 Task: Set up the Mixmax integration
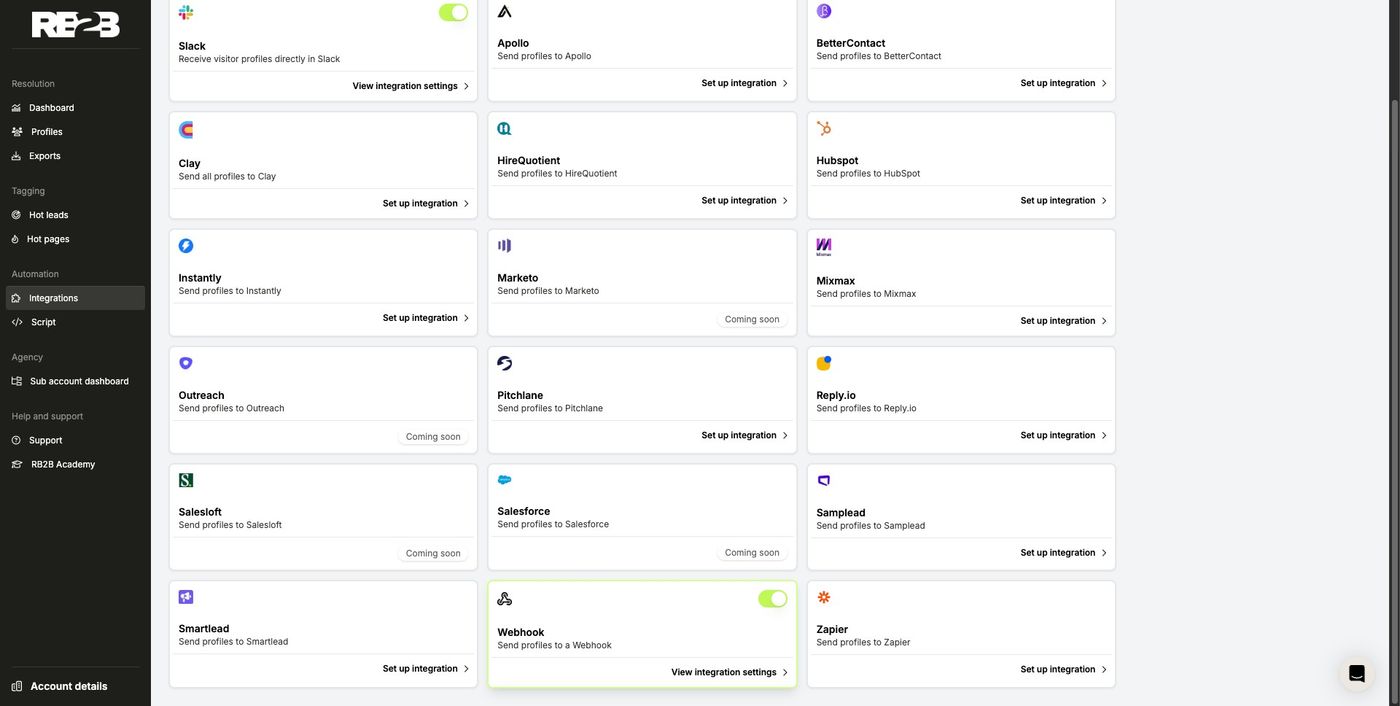[x=1064, y=321]
